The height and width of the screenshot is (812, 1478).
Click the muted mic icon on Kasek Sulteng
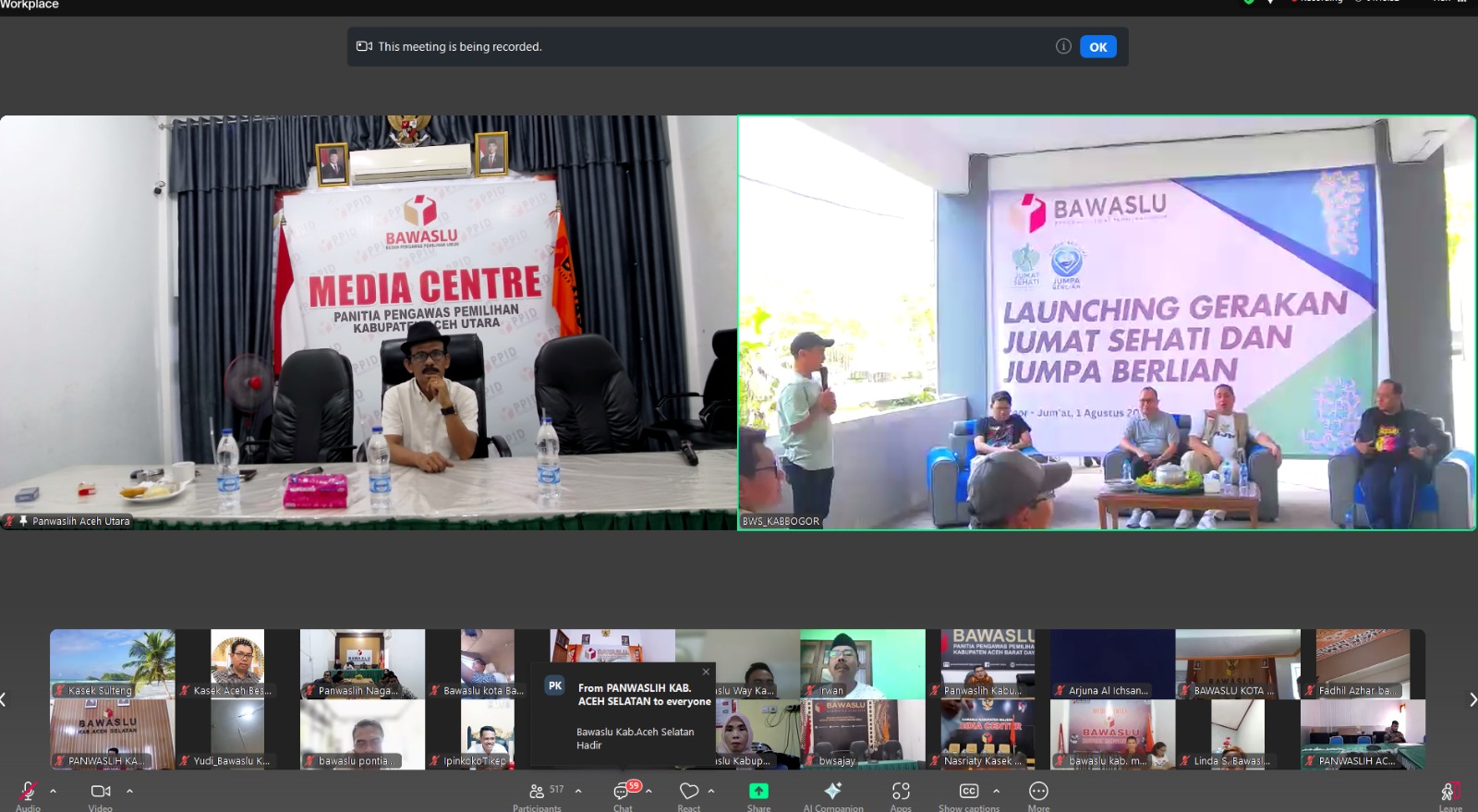[60, 690]
